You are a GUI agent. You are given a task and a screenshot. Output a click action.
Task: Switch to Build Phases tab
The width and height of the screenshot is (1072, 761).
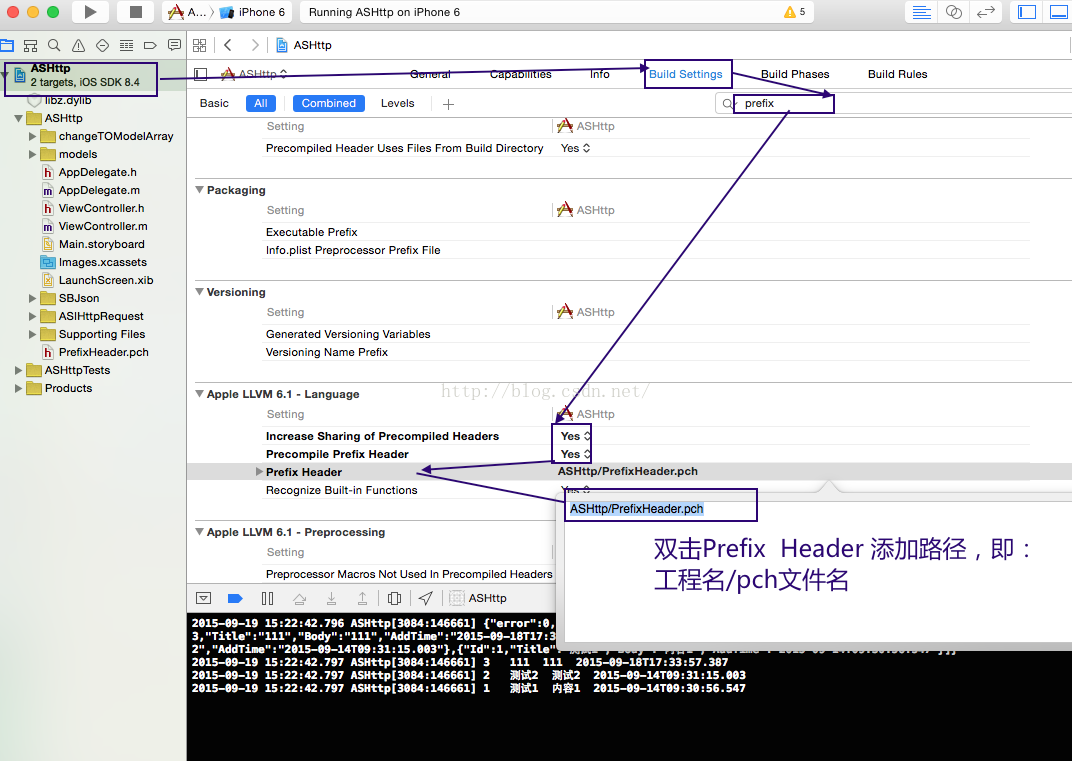795,74
